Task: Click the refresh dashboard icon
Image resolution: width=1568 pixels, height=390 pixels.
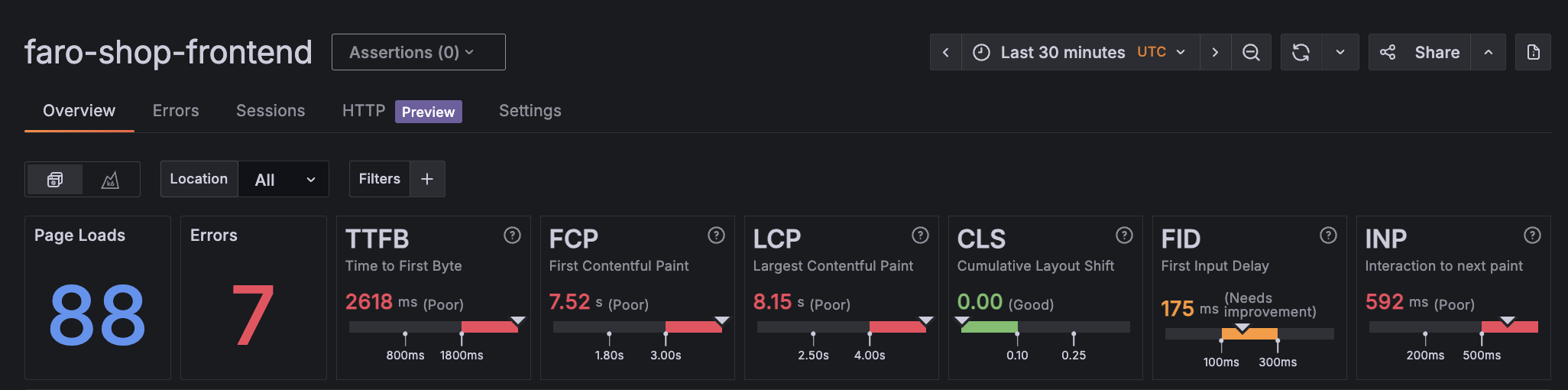Action: 1301,52
